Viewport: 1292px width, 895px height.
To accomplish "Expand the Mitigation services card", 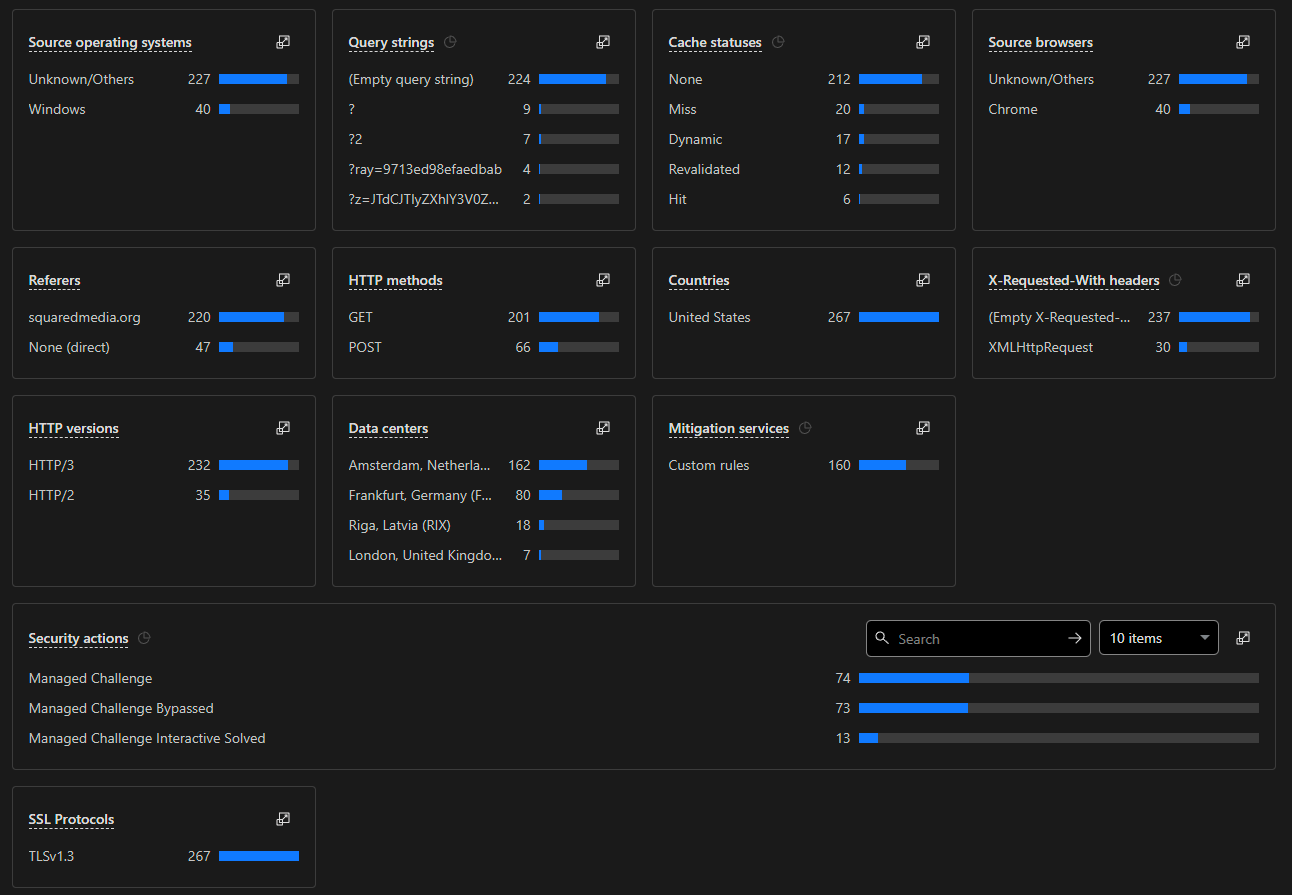I will (x=923, y=428).
